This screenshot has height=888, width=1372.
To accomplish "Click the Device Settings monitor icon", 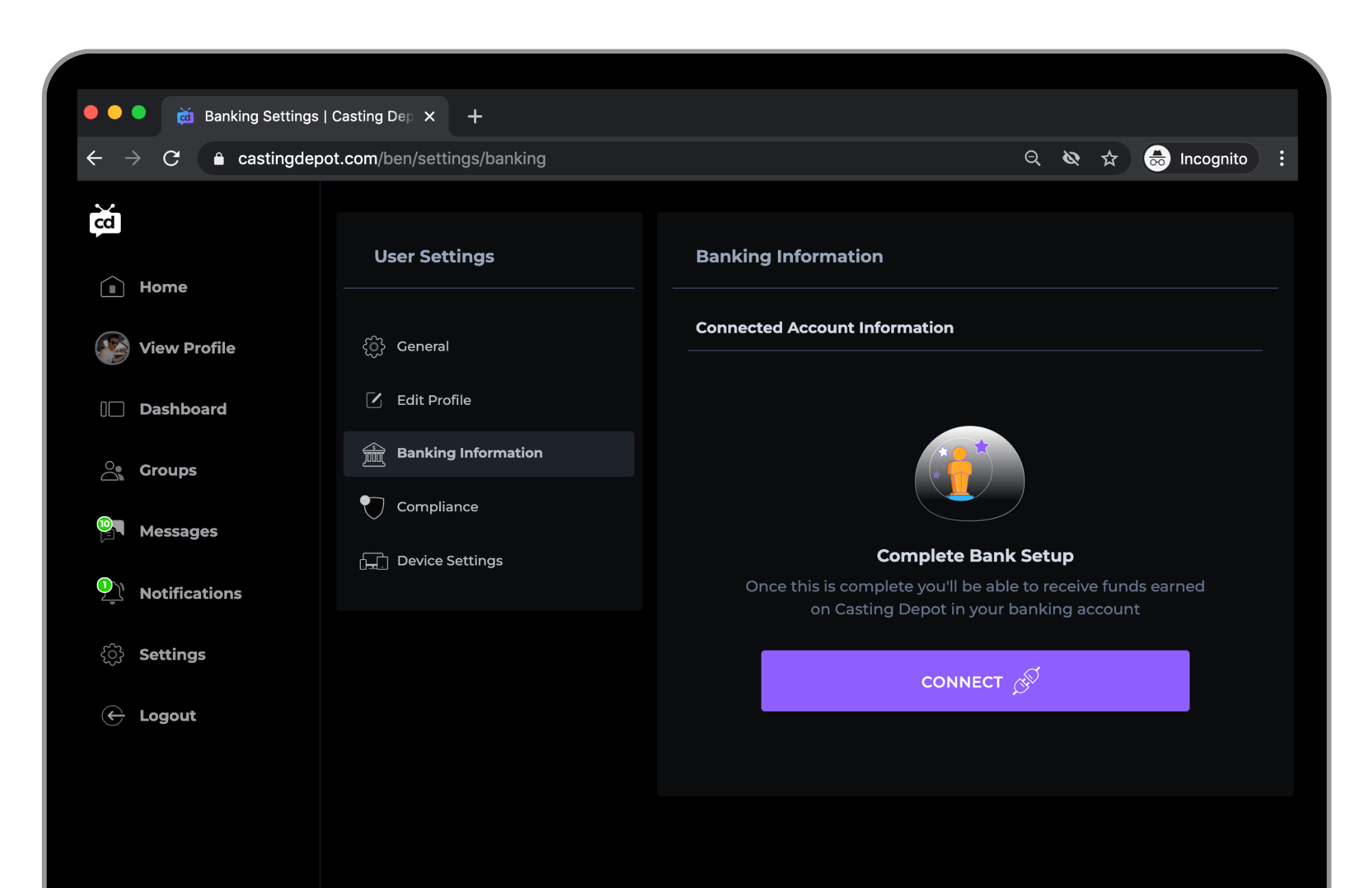I will (x=374, y=561).
